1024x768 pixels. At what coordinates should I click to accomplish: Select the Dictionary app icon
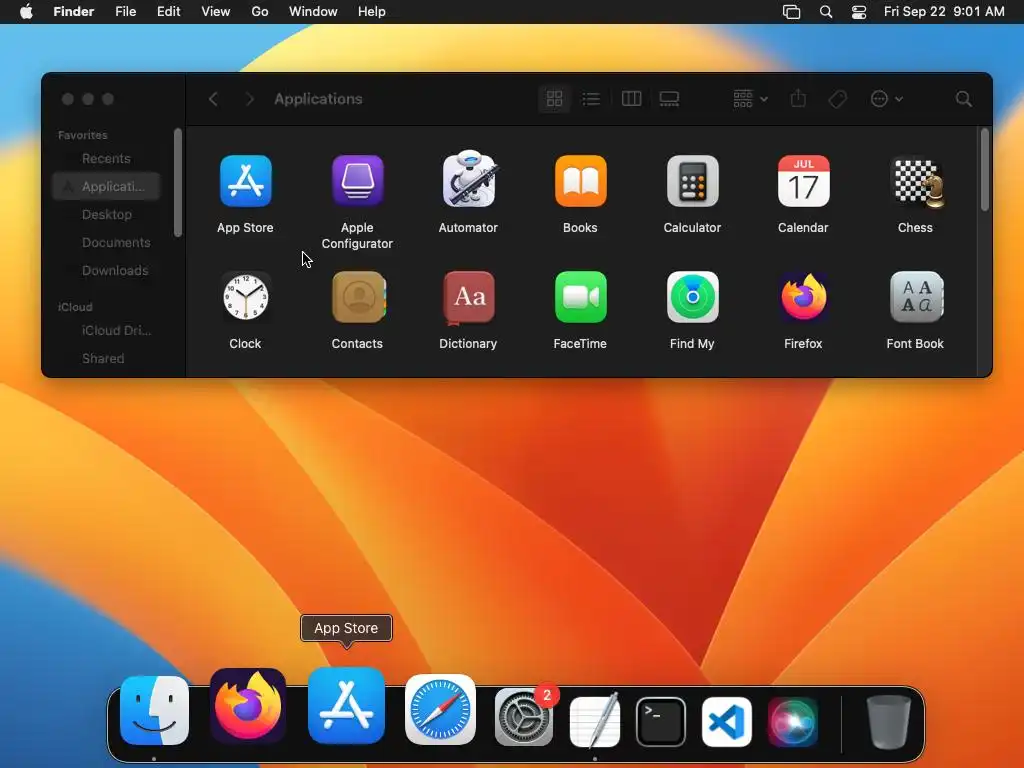(x=469, y=298)
